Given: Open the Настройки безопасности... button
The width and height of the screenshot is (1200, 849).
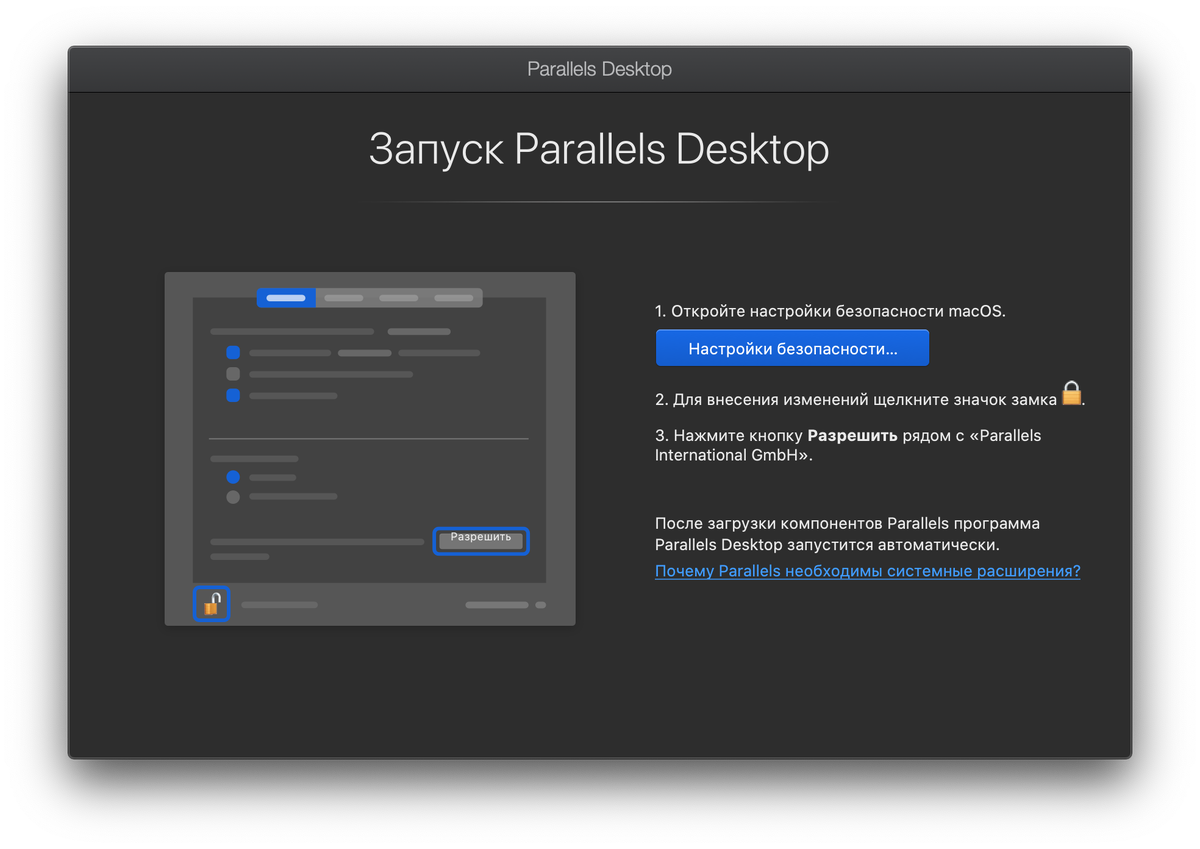Looking at the screenshot, I should [792, 349].
